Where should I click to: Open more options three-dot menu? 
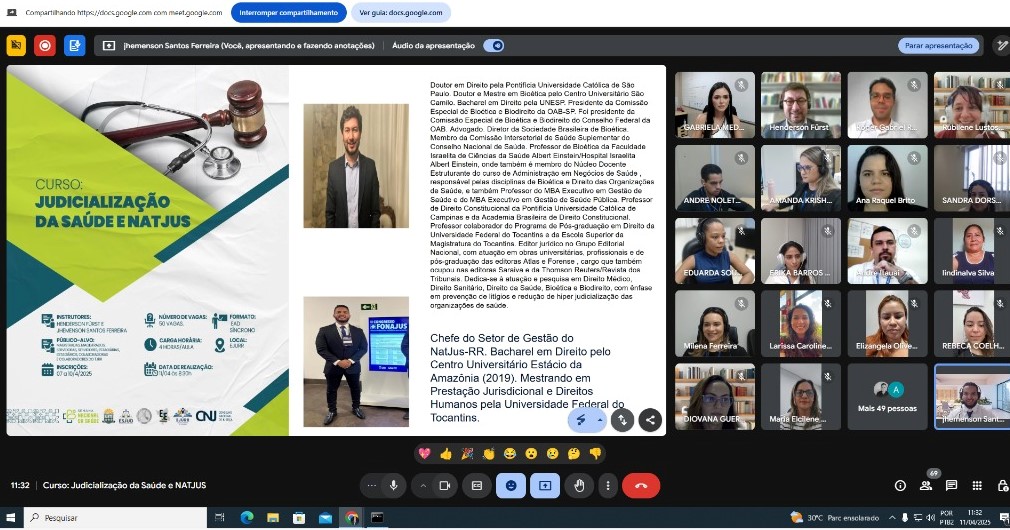607,485
